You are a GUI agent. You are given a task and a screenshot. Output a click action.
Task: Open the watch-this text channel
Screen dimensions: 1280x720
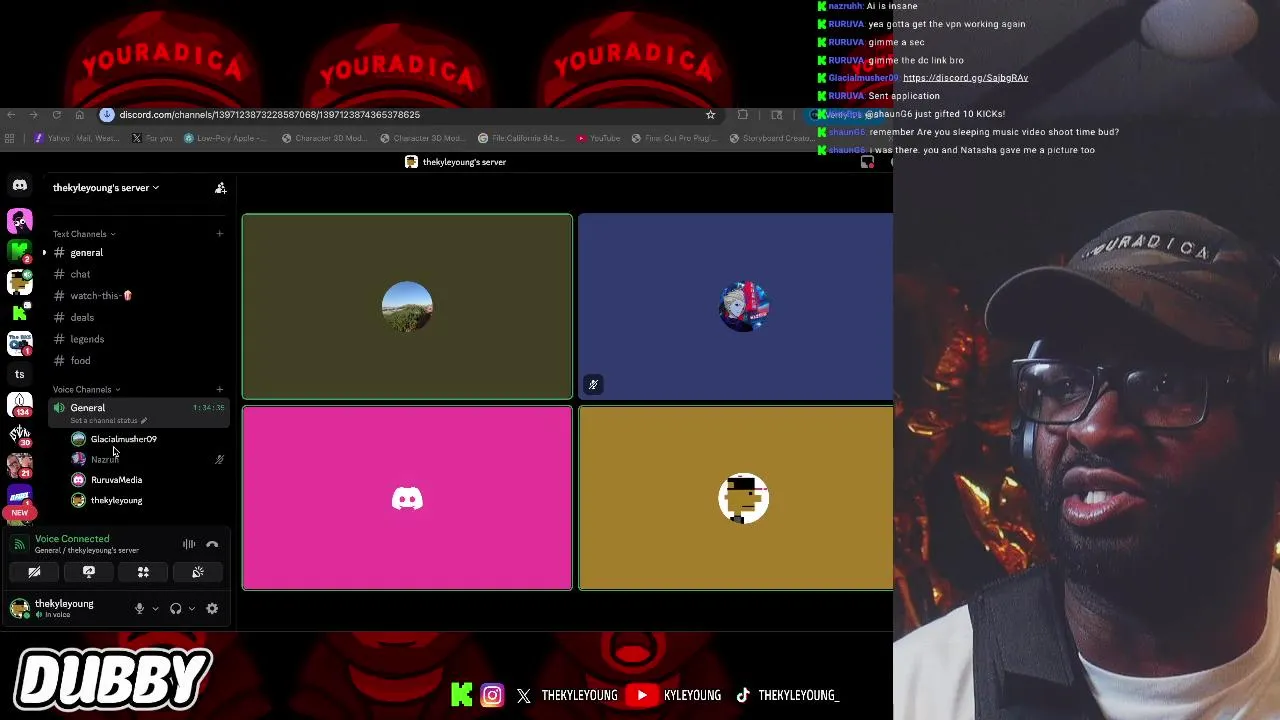(x=138, y=296)
